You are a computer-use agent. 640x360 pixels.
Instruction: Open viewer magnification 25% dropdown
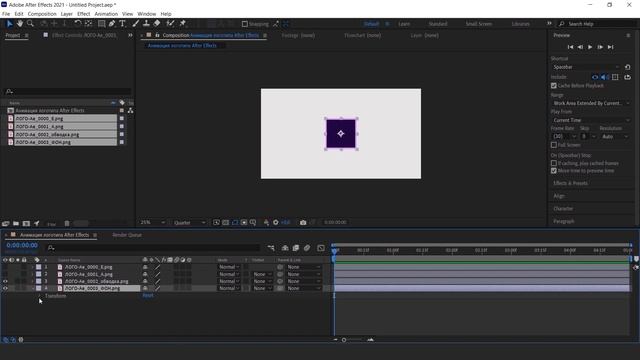[x=153, y=222]
